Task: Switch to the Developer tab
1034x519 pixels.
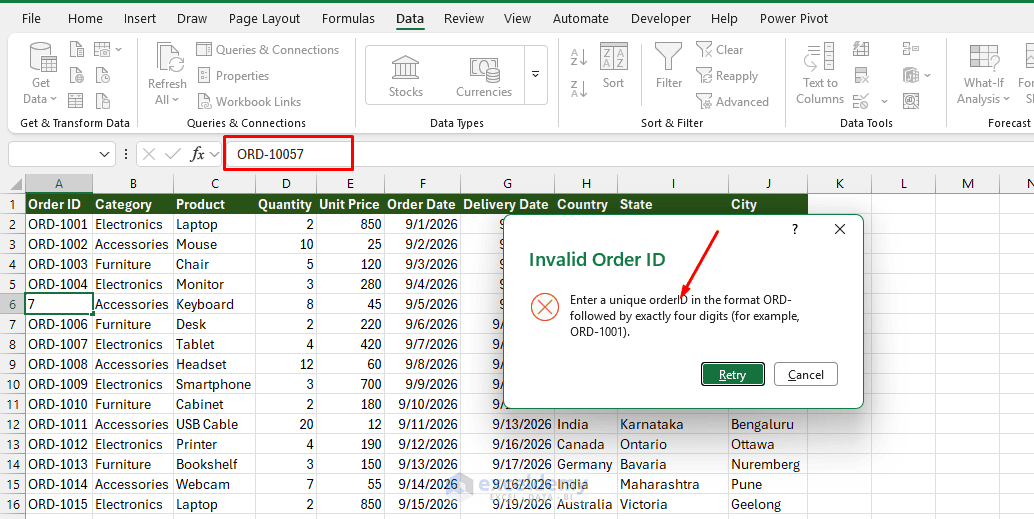Action: (661, 18)
